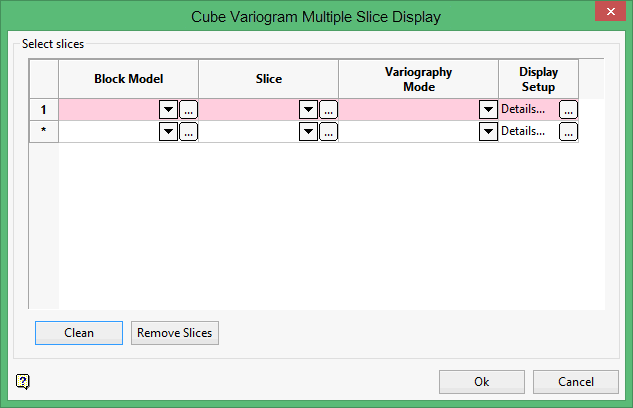
Task: Expand new row Slice dropdown
Action: coord(308,131)
